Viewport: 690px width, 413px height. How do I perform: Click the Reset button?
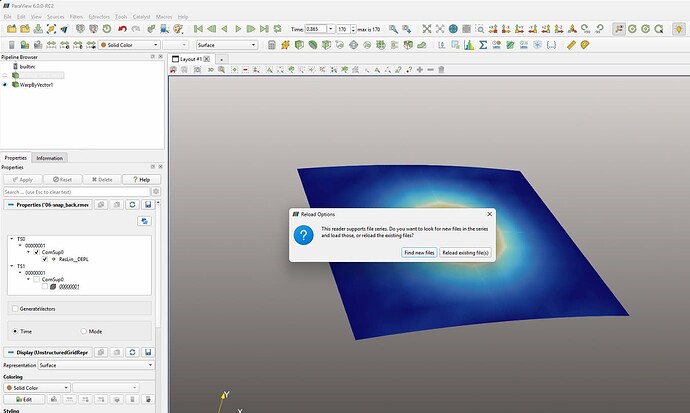tap(62, 179)
